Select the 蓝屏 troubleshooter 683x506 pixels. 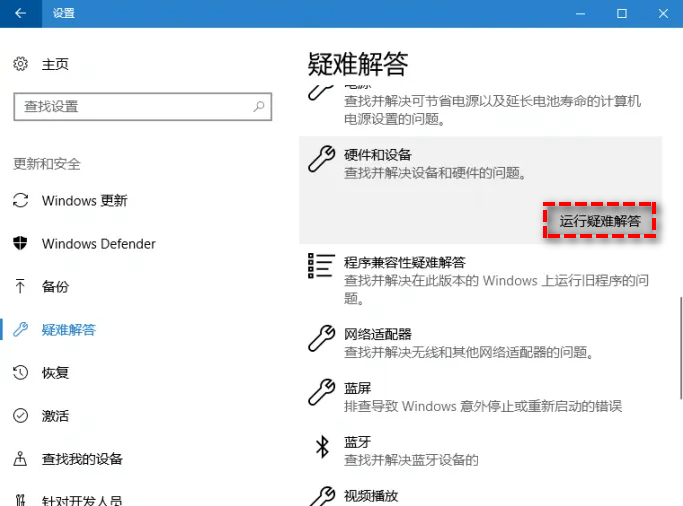pyautogui.click(x=358, y=388)
